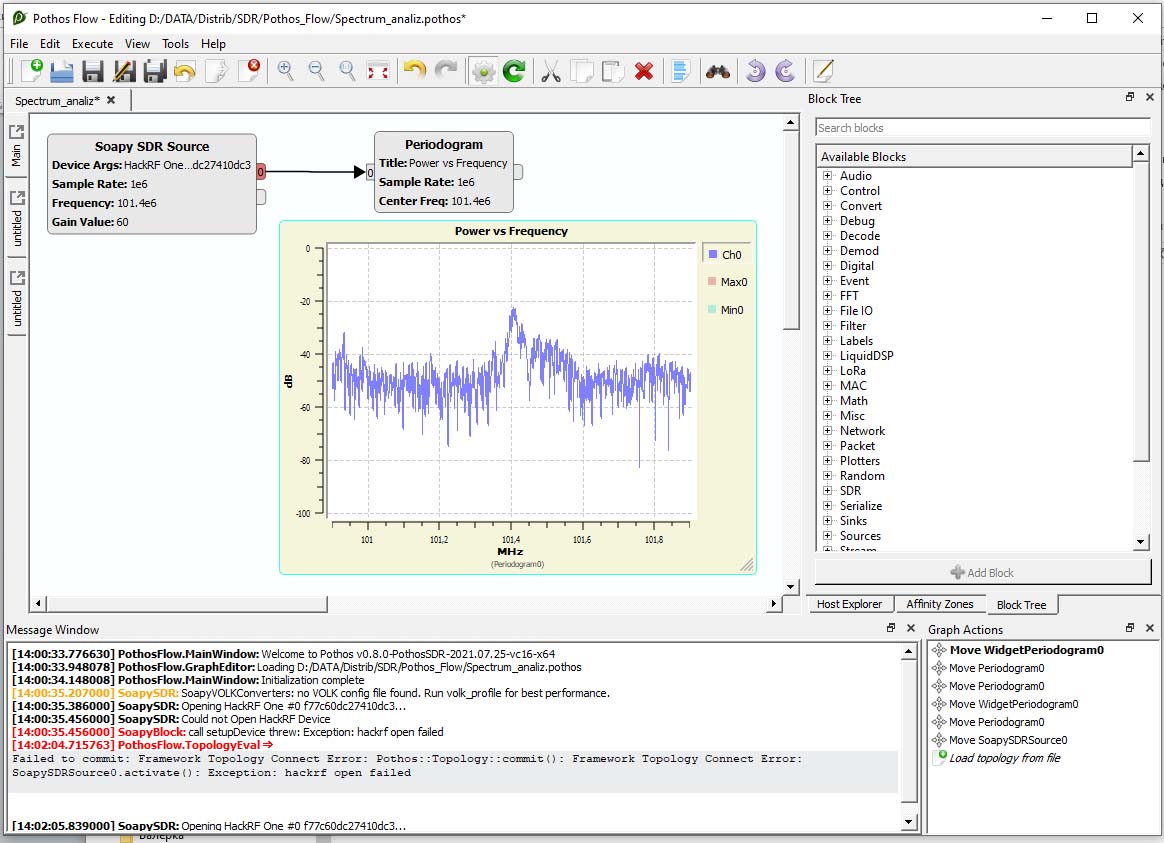Select the Main page side tab
1164x843 pixels.
pos(16,148)
